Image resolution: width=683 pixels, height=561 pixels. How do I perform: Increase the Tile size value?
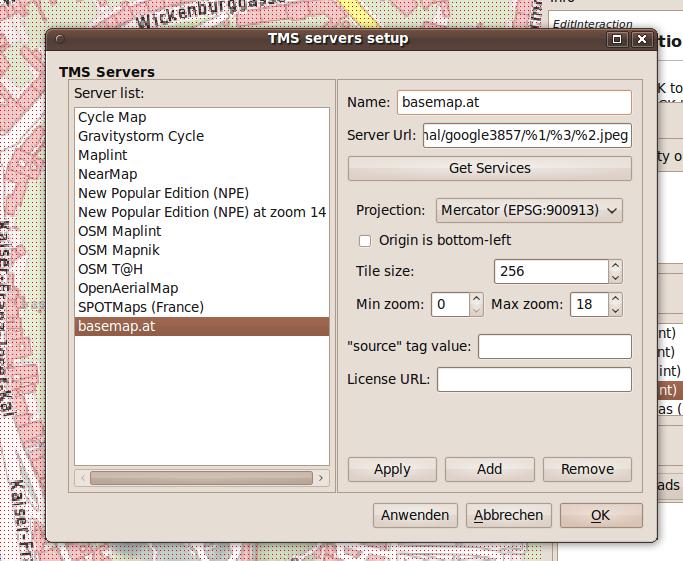click(x=615, y=266)
